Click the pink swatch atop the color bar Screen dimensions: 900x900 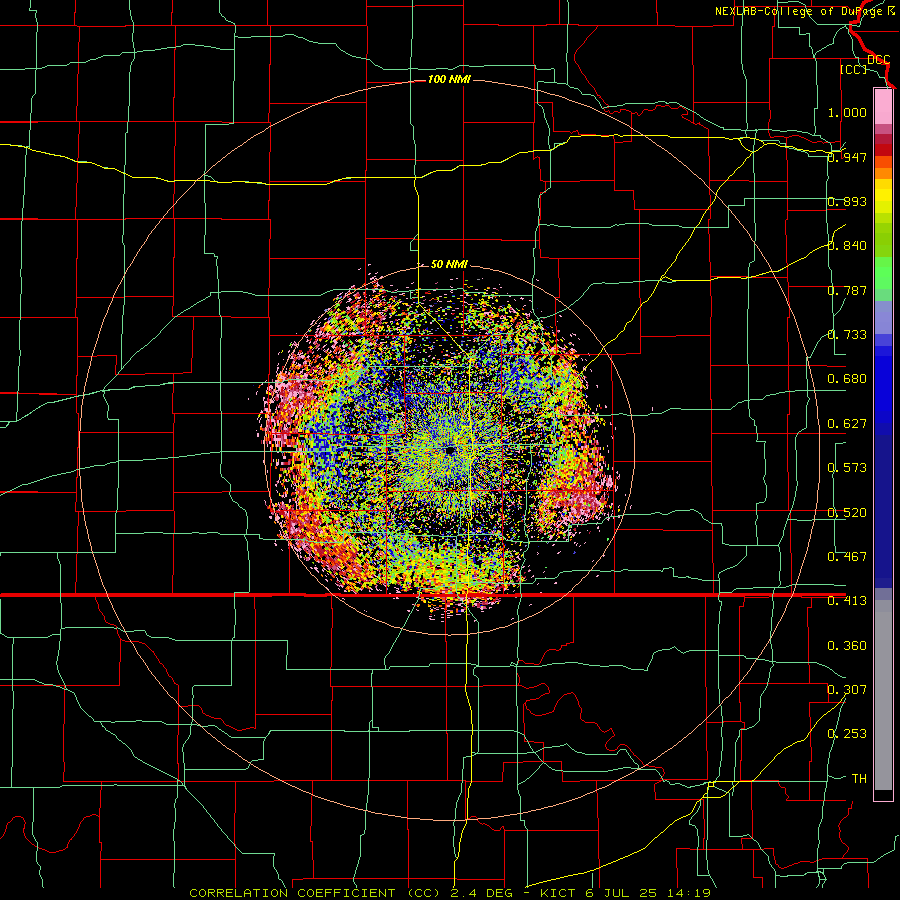[883, 106]
